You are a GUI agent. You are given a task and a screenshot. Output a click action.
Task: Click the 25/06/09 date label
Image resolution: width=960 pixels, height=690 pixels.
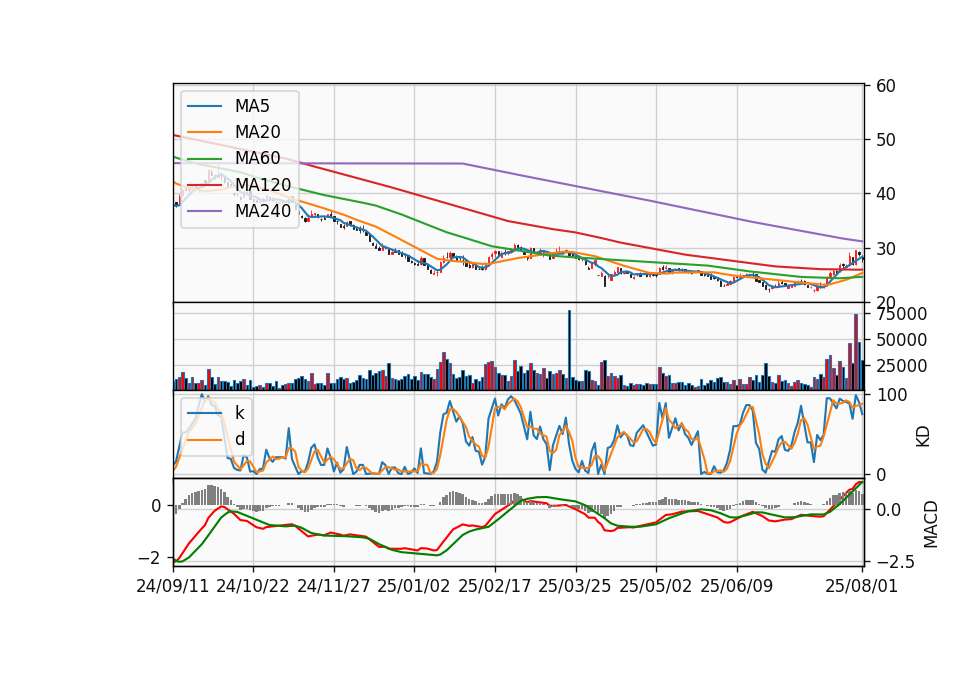point(737,586)
